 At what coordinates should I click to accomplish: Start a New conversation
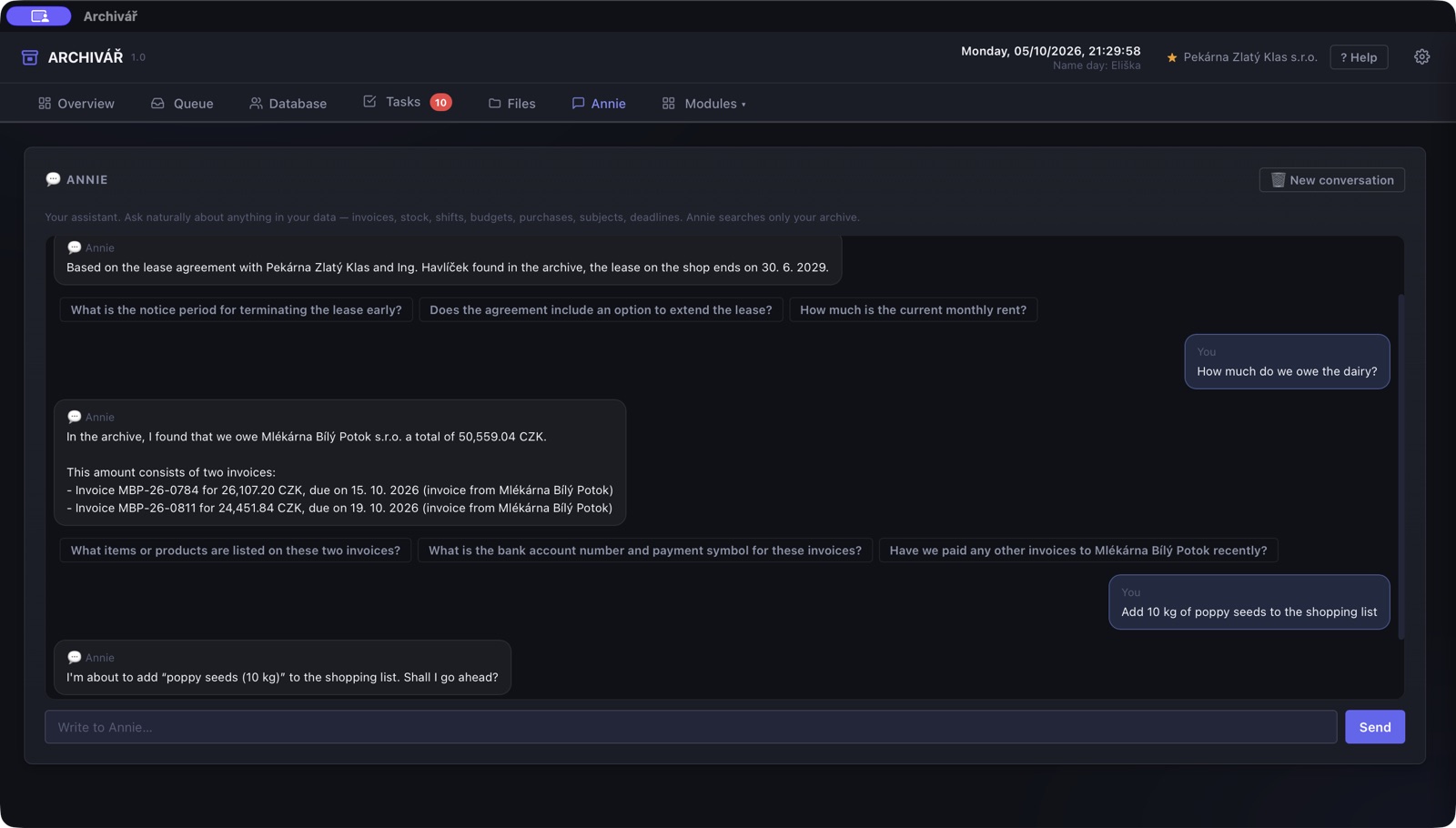click(1332, 179)
